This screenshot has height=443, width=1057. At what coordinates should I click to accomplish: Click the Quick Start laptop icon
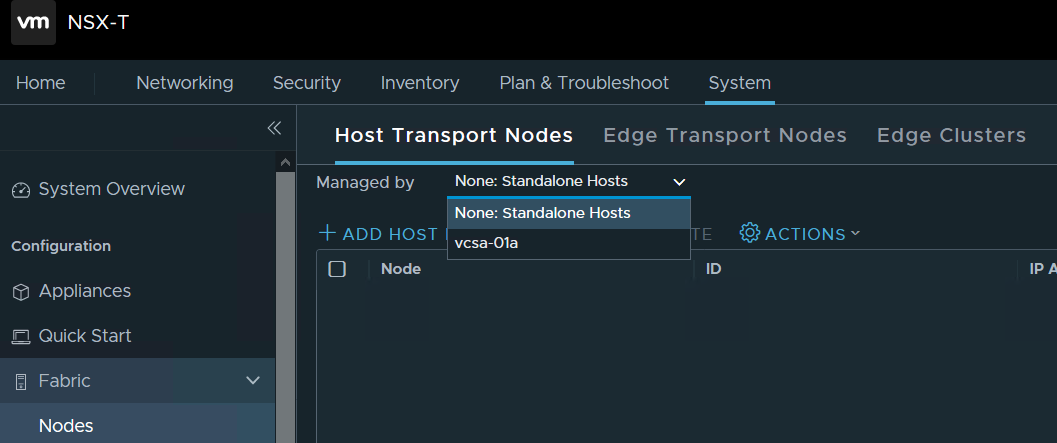coord(21,336)
